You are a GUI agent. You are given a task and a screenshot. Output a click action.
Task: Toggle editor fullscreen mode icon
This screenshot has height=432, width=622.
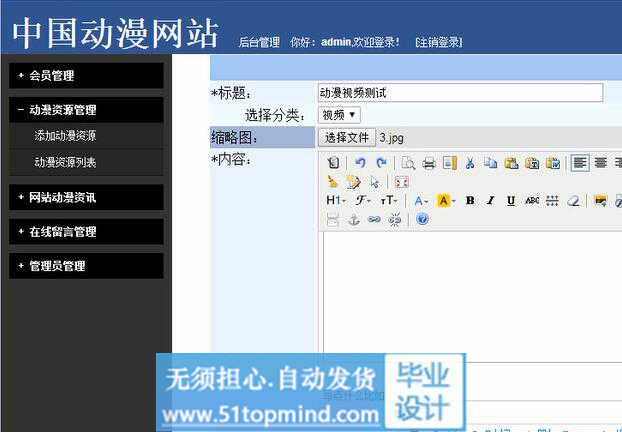(401, 182)
